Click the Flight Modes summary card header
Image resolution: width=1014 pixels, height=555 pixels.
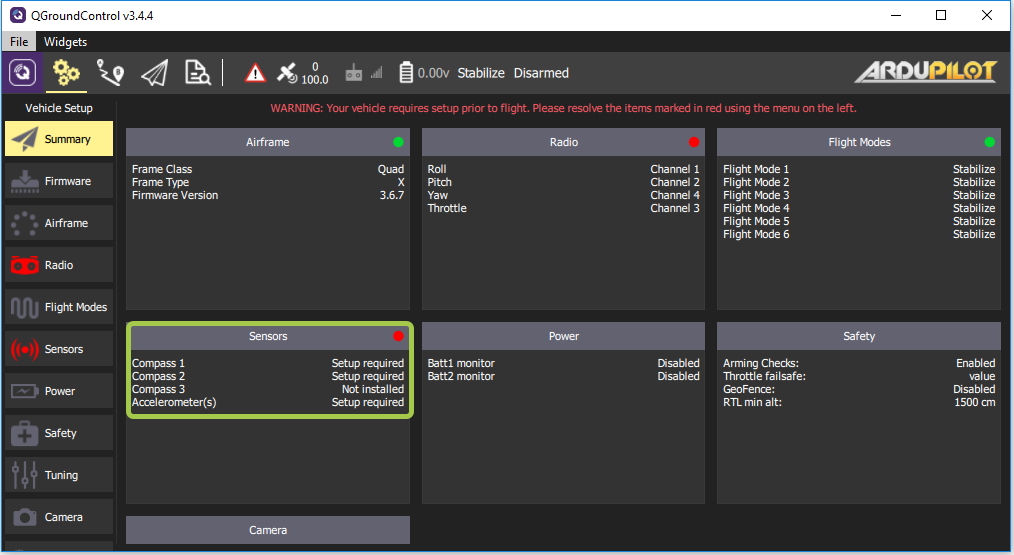click(859, 142)
